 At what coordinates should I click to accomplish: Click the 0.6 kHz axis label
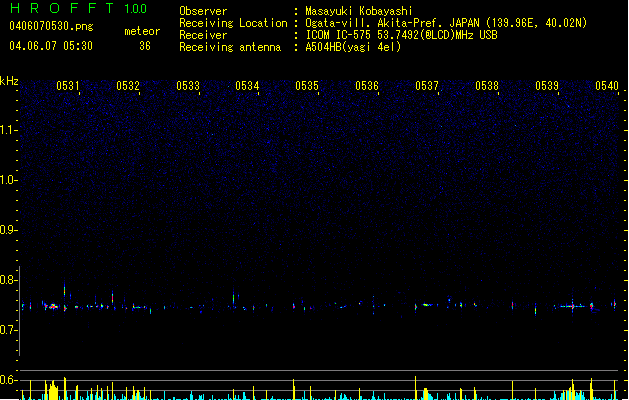[8, 380]
